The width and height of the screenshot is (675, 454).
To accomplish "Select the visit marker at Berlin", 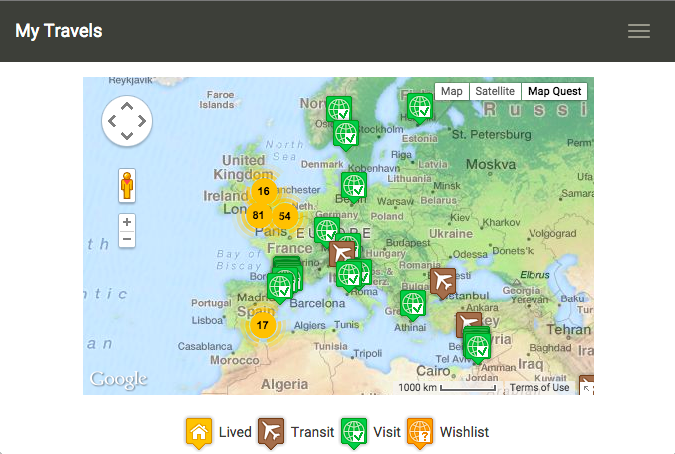I will pos(354,186).
